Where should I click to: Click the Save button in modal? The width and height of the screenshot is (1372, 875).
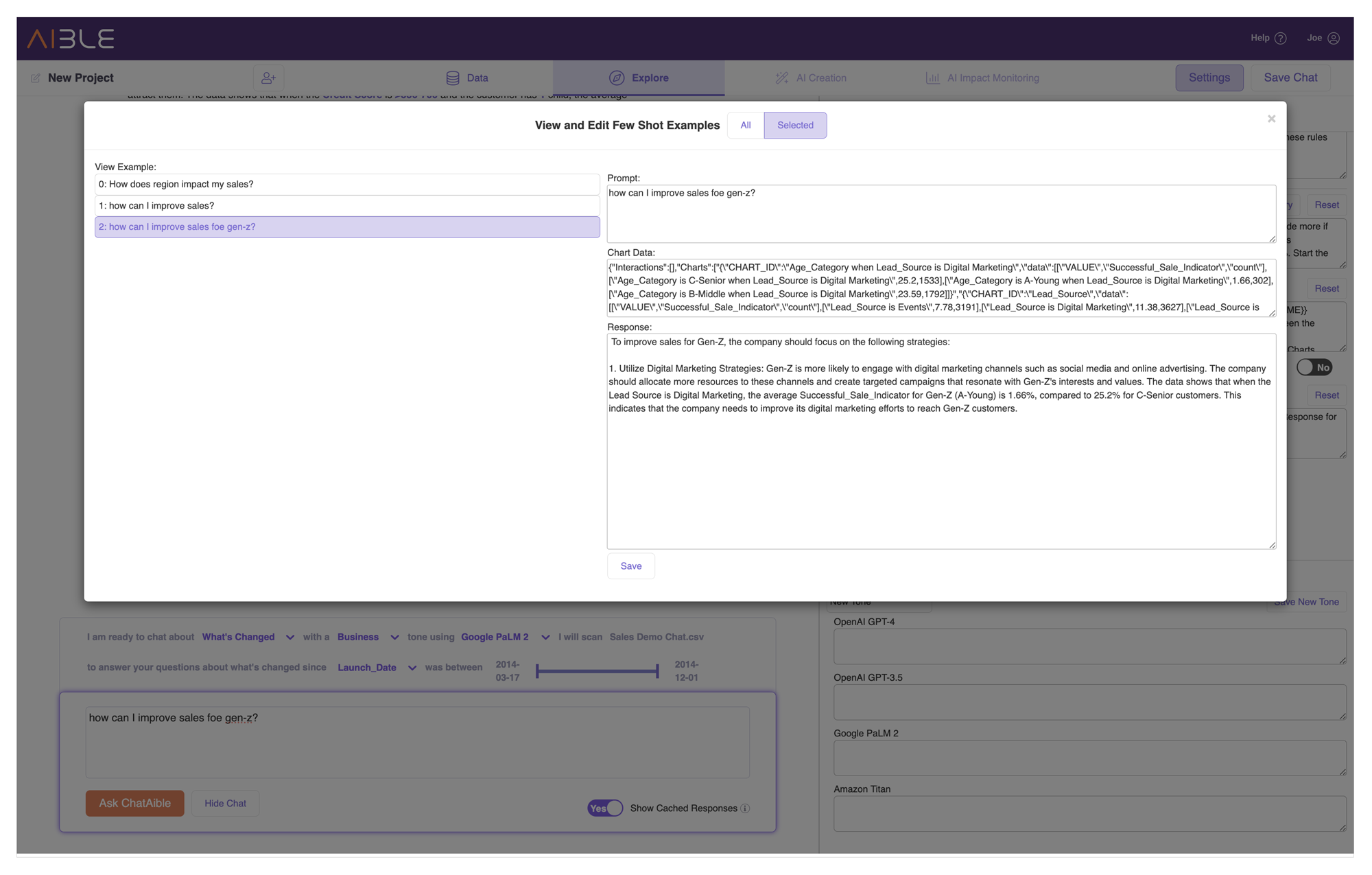click(x=631, y=565)
